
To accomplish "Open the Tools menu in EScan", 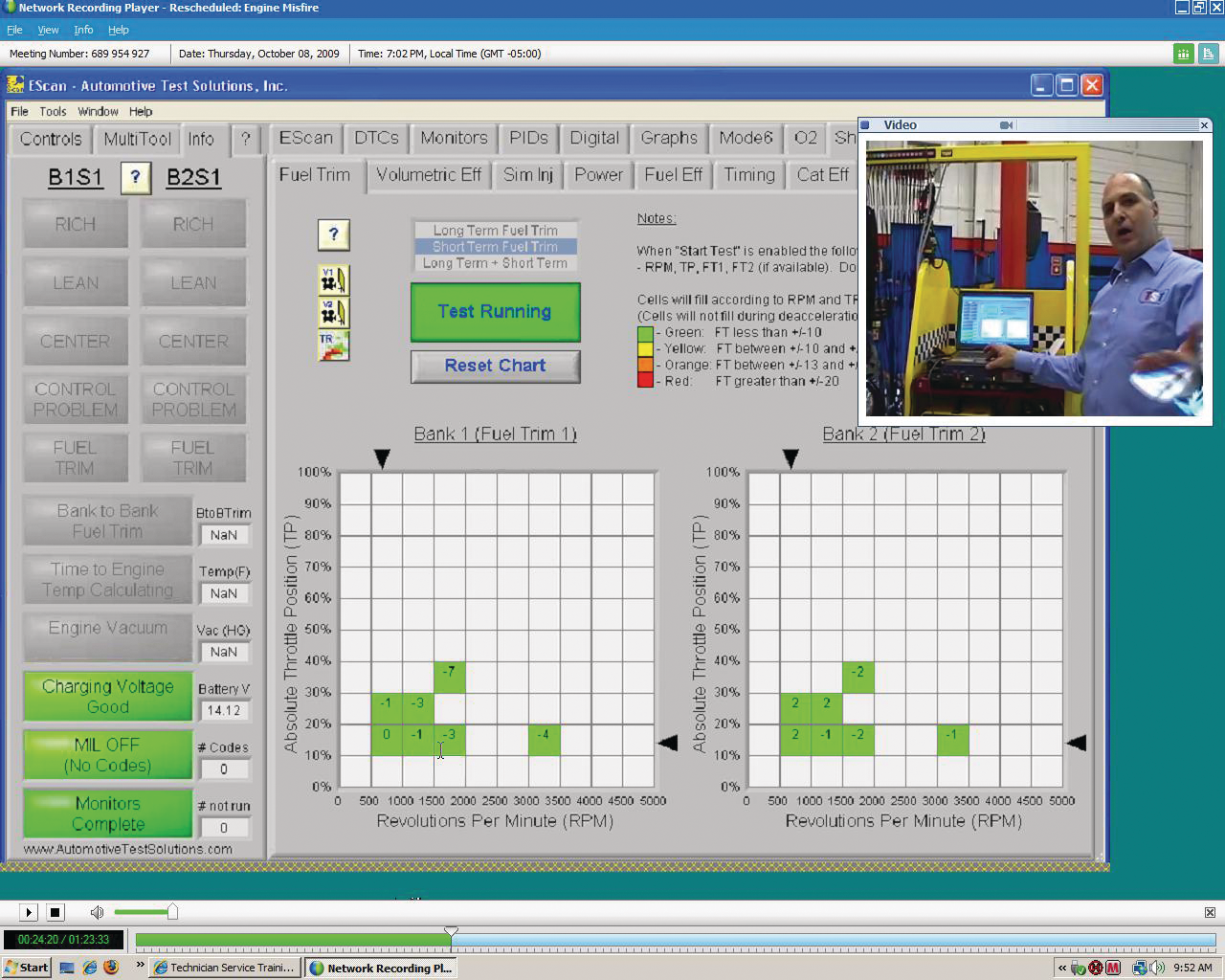I will pos(53,111).
